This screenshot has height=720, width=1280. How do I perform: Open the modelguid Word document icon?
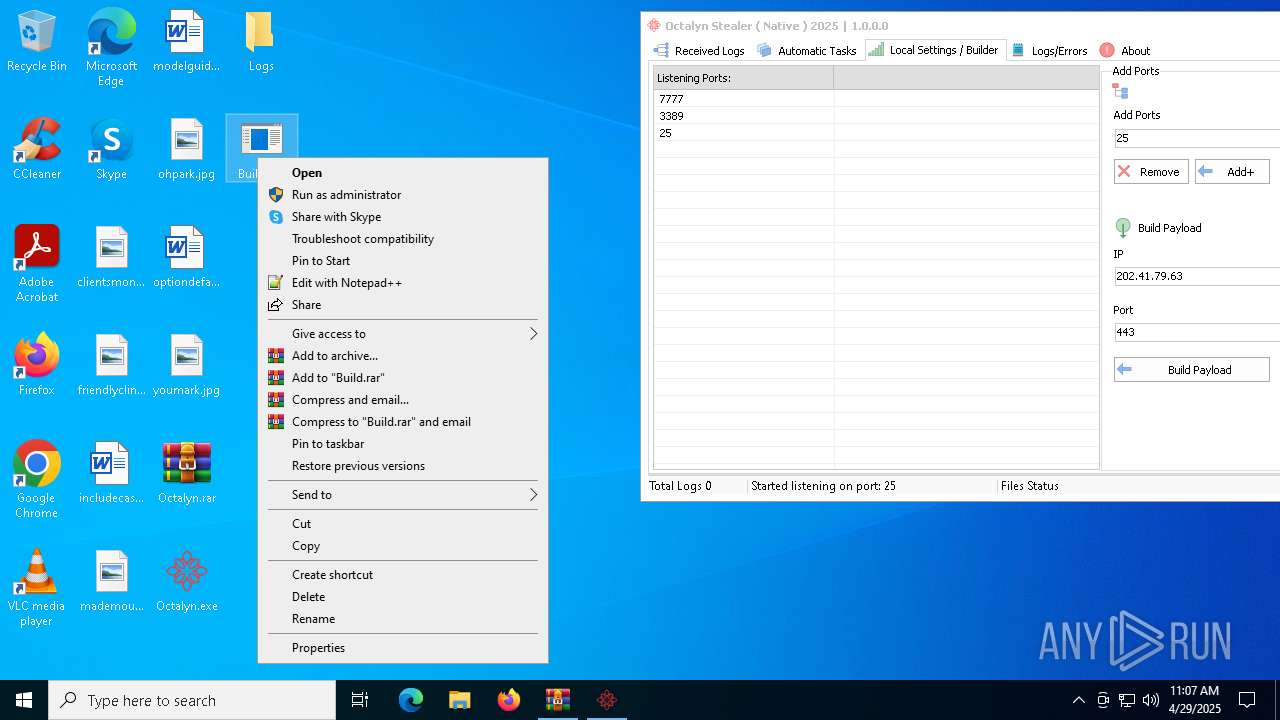186,42
